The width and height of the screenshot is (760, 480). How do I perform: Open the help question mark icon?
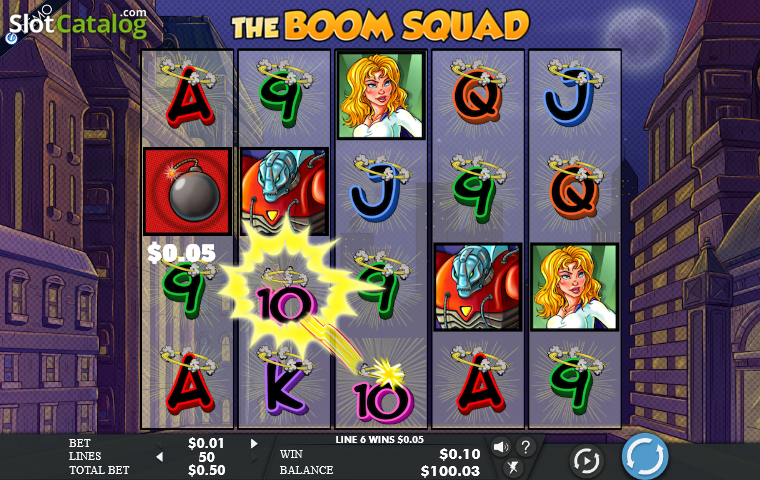(526, 447)
